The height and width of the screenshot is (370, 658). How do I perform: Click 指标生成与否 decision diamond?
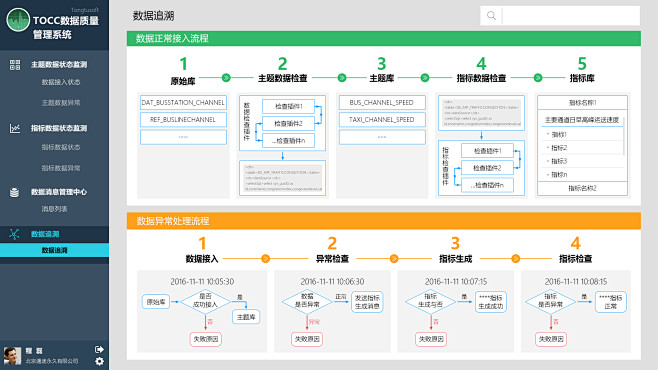point(431,301)
